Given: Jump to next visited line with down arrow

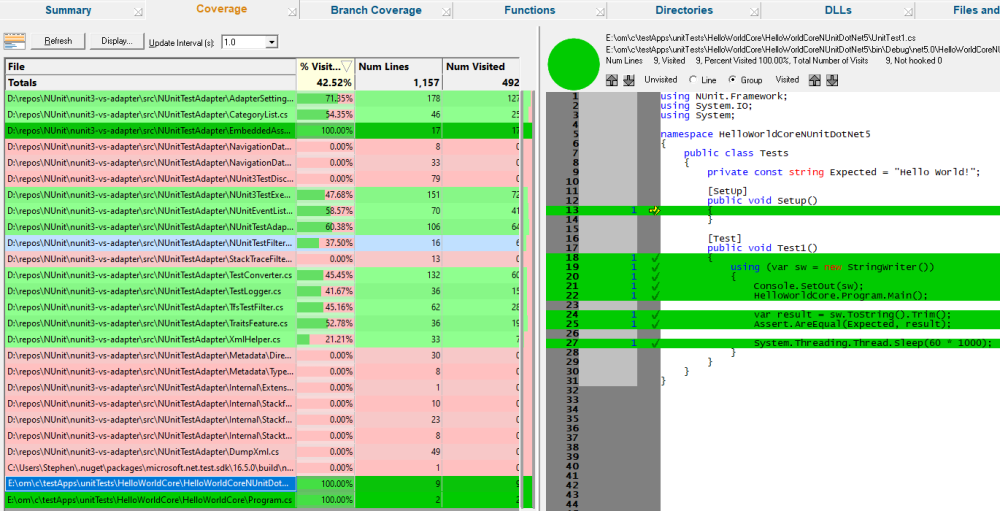Looking at the screenshot, I should (x=832, y=80).
